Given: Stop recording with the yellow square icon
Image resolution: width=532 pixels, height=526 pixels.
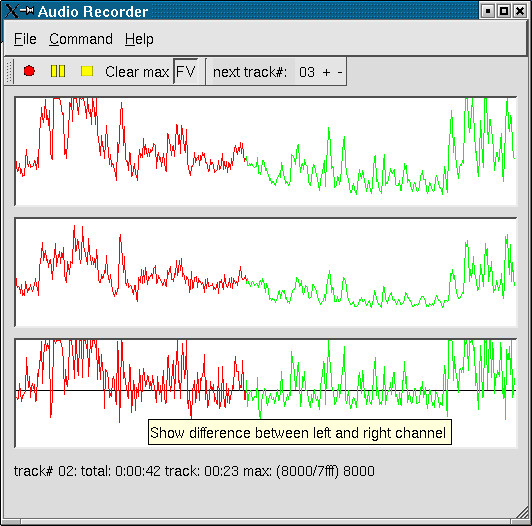Looking at the screenshot, I should (x=87, y=71).
